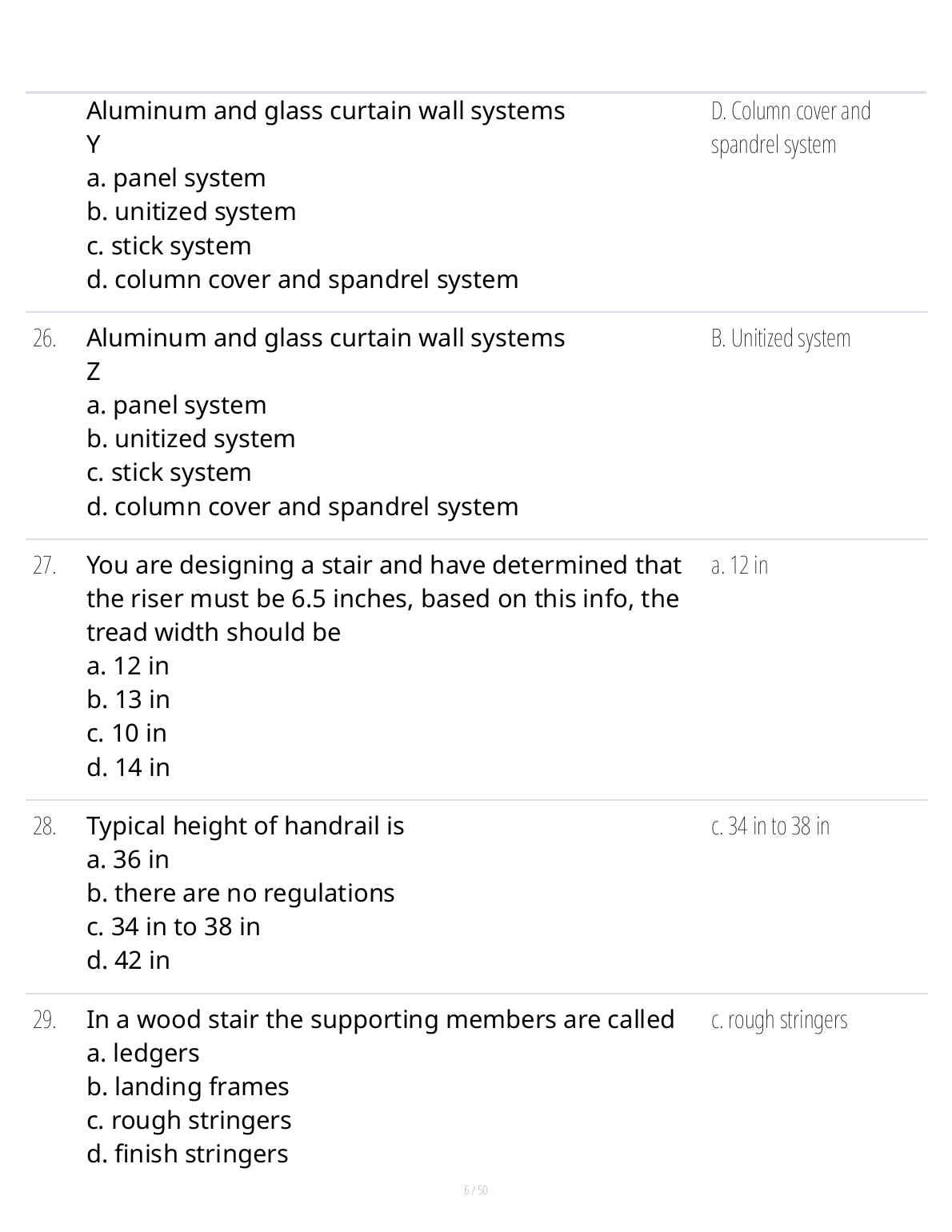Click question number 29
Image resolution: width=952 pixels, height=1232 pixels.
click(x=45, y=1021)
